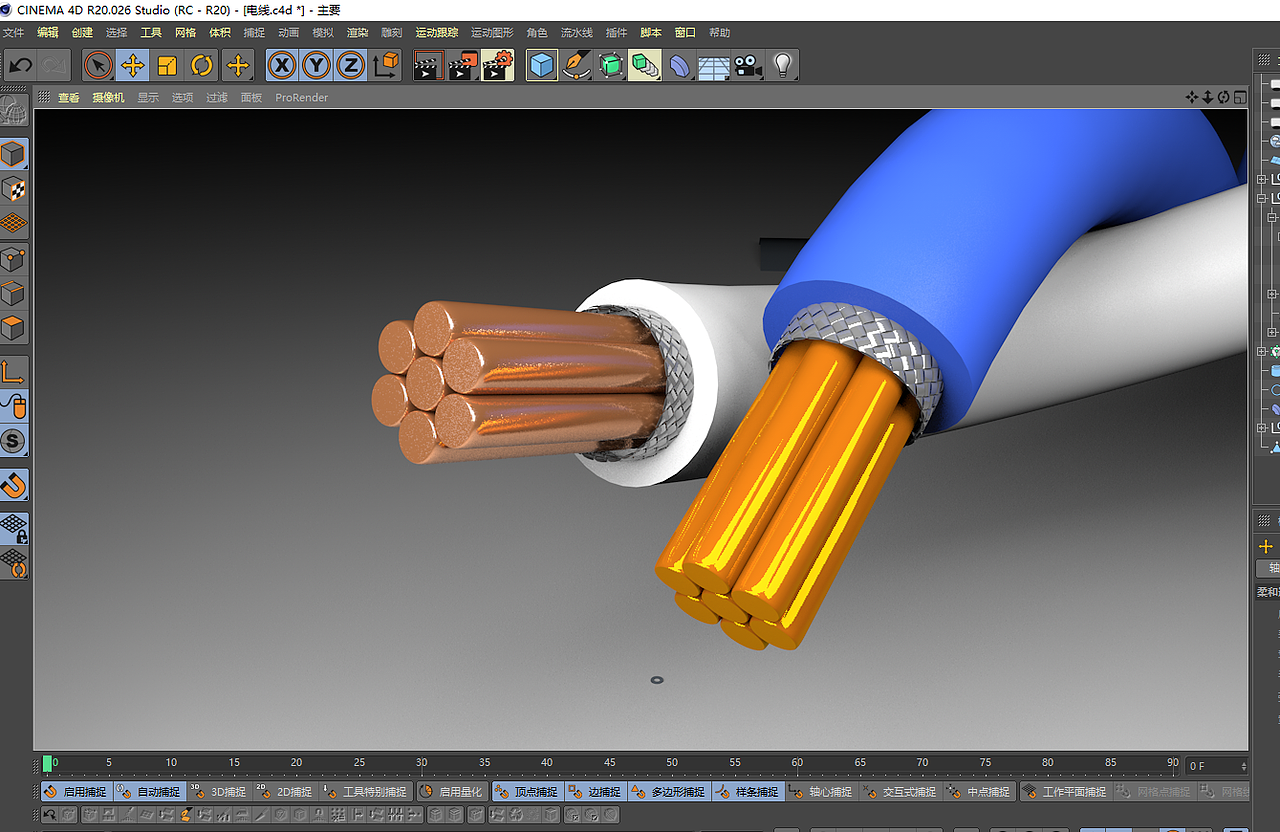Click 多边形捕捉 button
Viewport: 1280px width, 832px height.
click(x=670, y=792)
